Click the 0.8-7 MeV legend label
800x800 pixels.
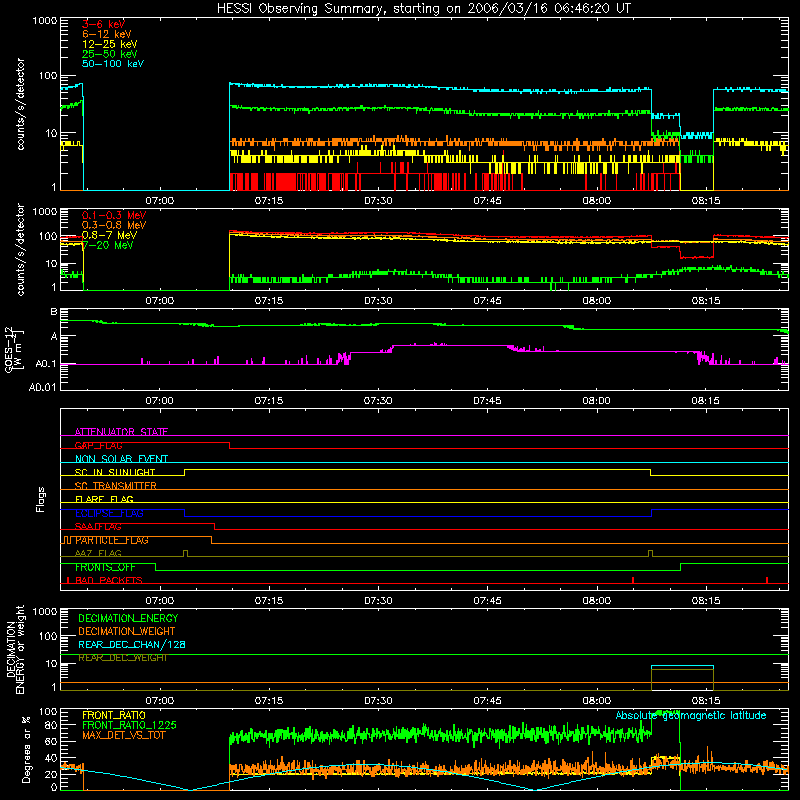pyautogui.click(x=109, y=235)
